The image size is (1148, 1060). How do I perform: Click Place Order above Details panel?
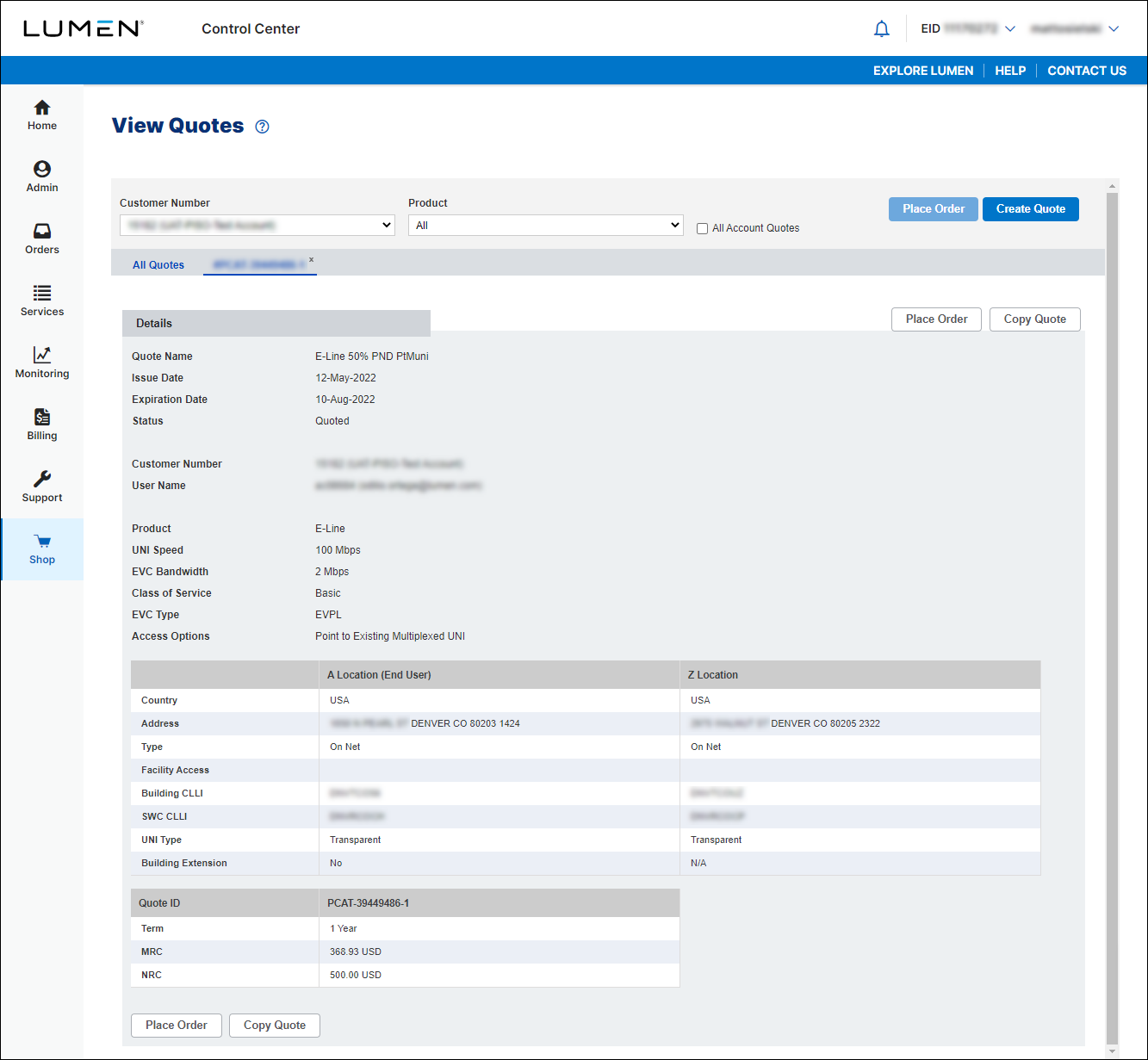point(936,319)
